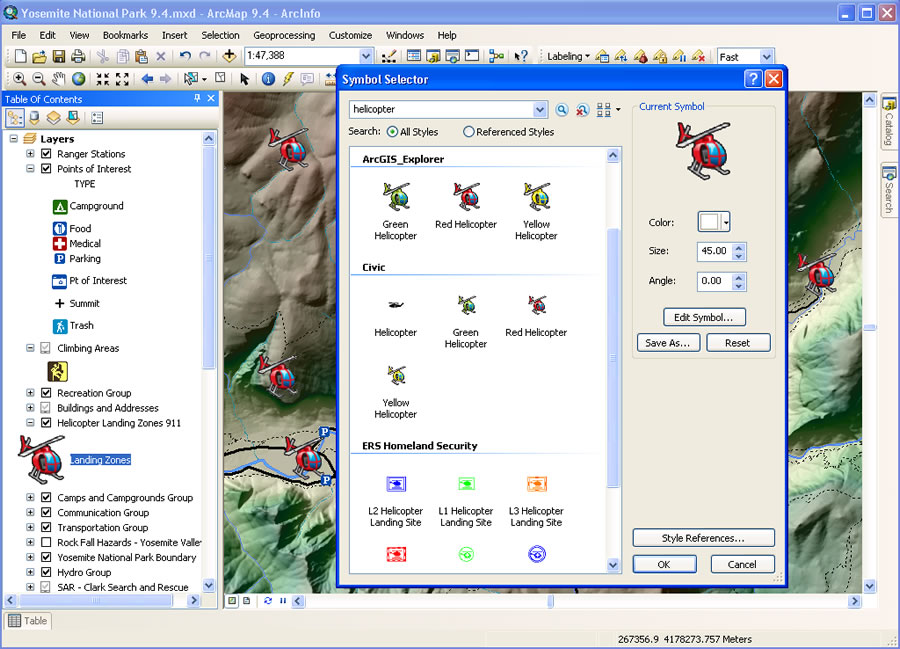
Task: Select the Identify tool icon
Action: tap(268, 79)
